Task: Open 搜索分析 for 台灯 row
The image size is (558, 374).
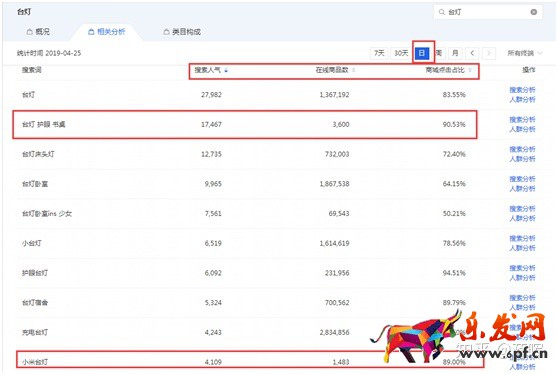Action: [522, 90]
